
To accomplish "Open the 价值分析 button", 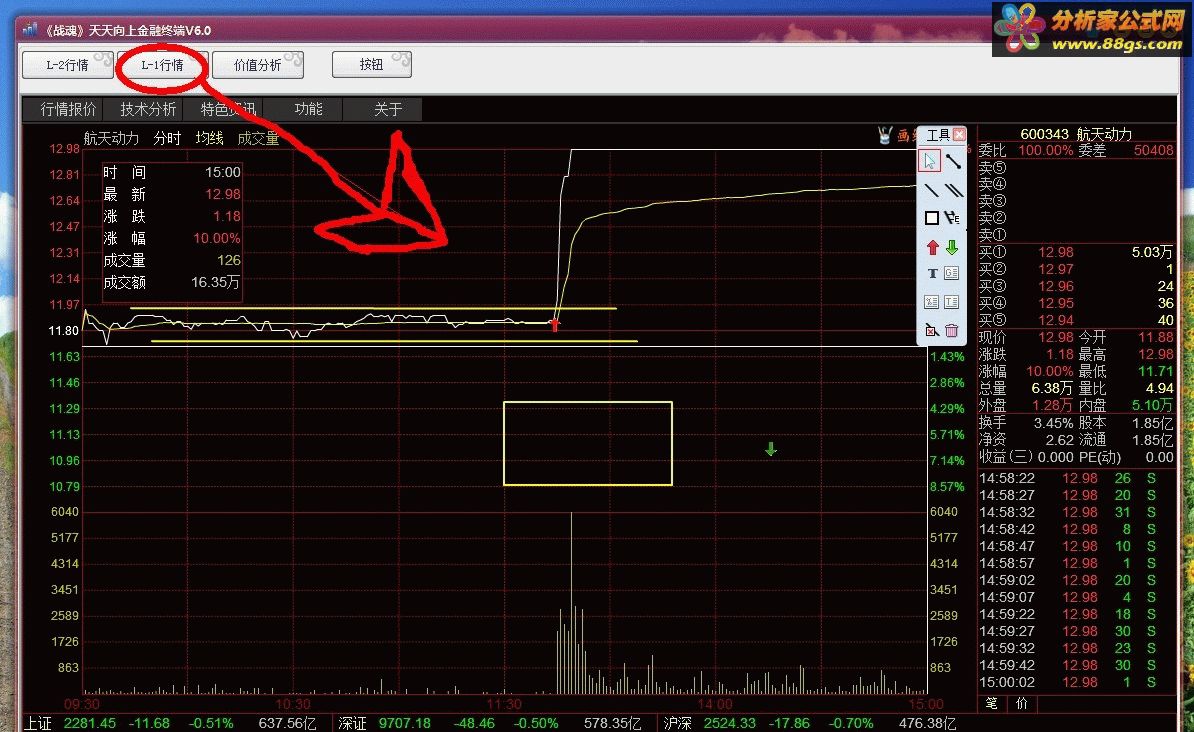I will (257, 65).
